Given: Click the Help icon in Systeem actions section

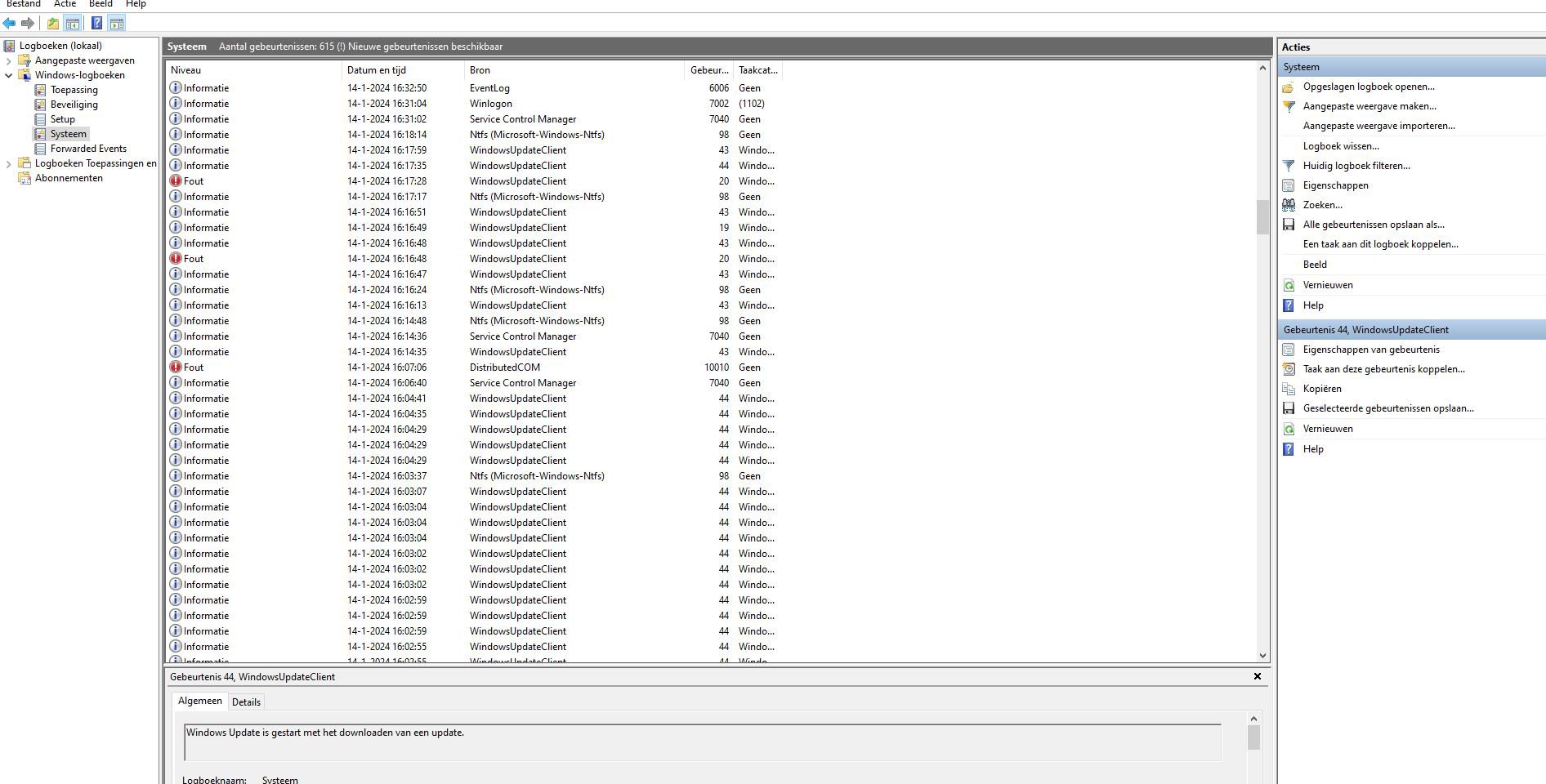Looking at the screenshot, I should point(1289,305).
